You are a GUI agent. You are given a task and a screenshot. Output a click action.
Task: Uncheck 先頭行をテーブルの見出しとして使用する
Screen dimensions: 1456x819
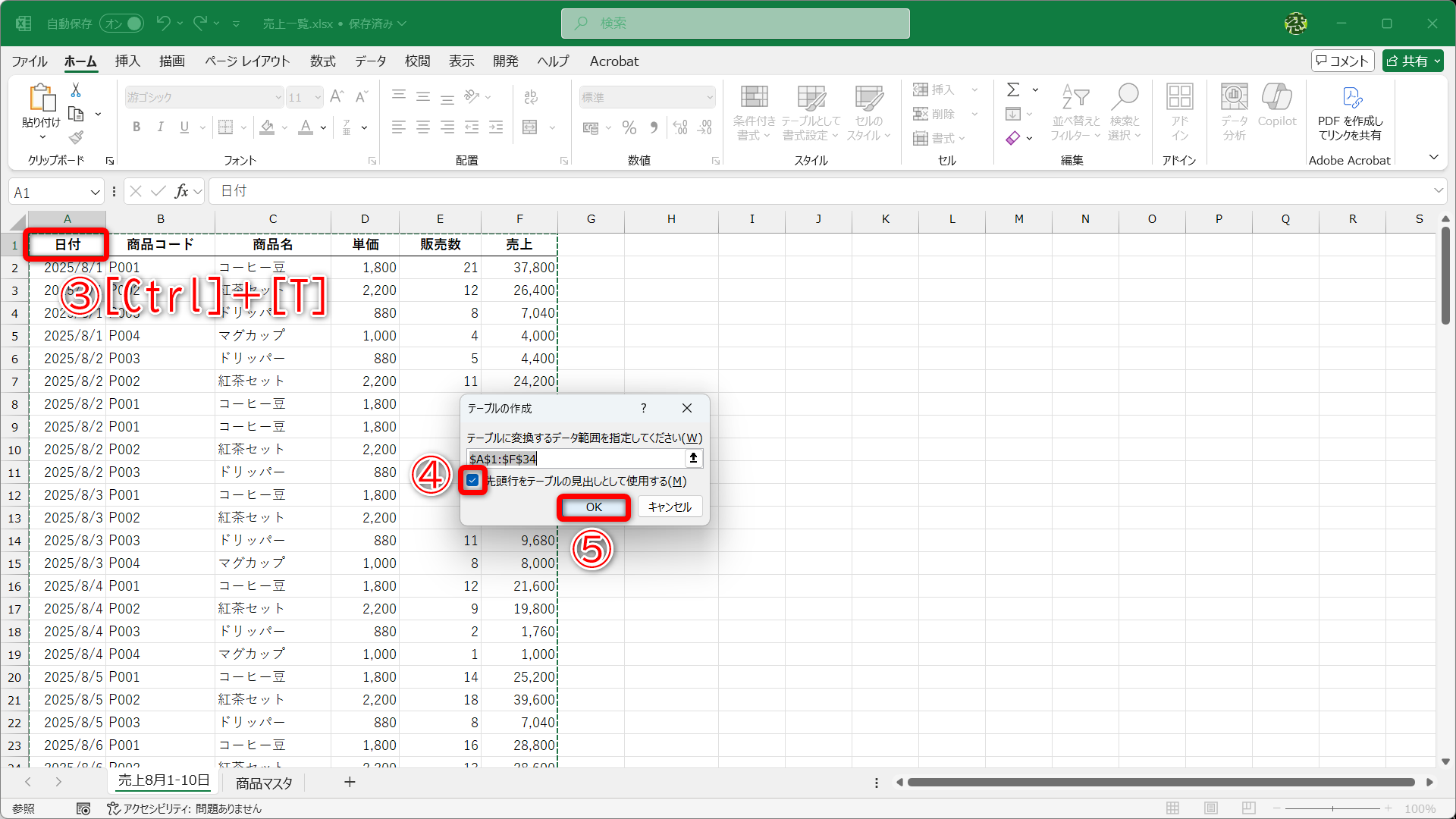point(474,481)
